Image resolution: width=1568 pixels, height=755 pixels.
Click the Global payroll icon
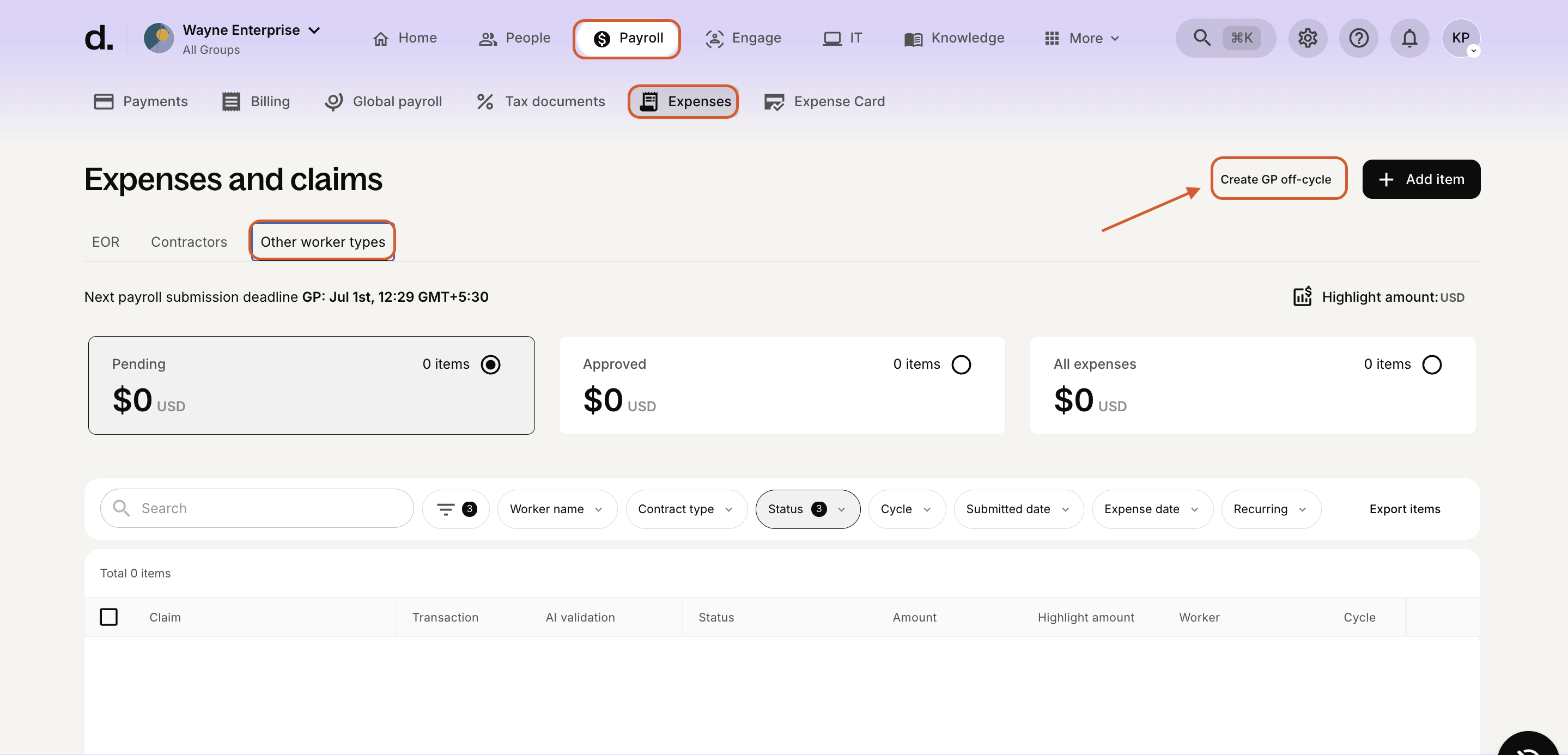coord(334,101)
